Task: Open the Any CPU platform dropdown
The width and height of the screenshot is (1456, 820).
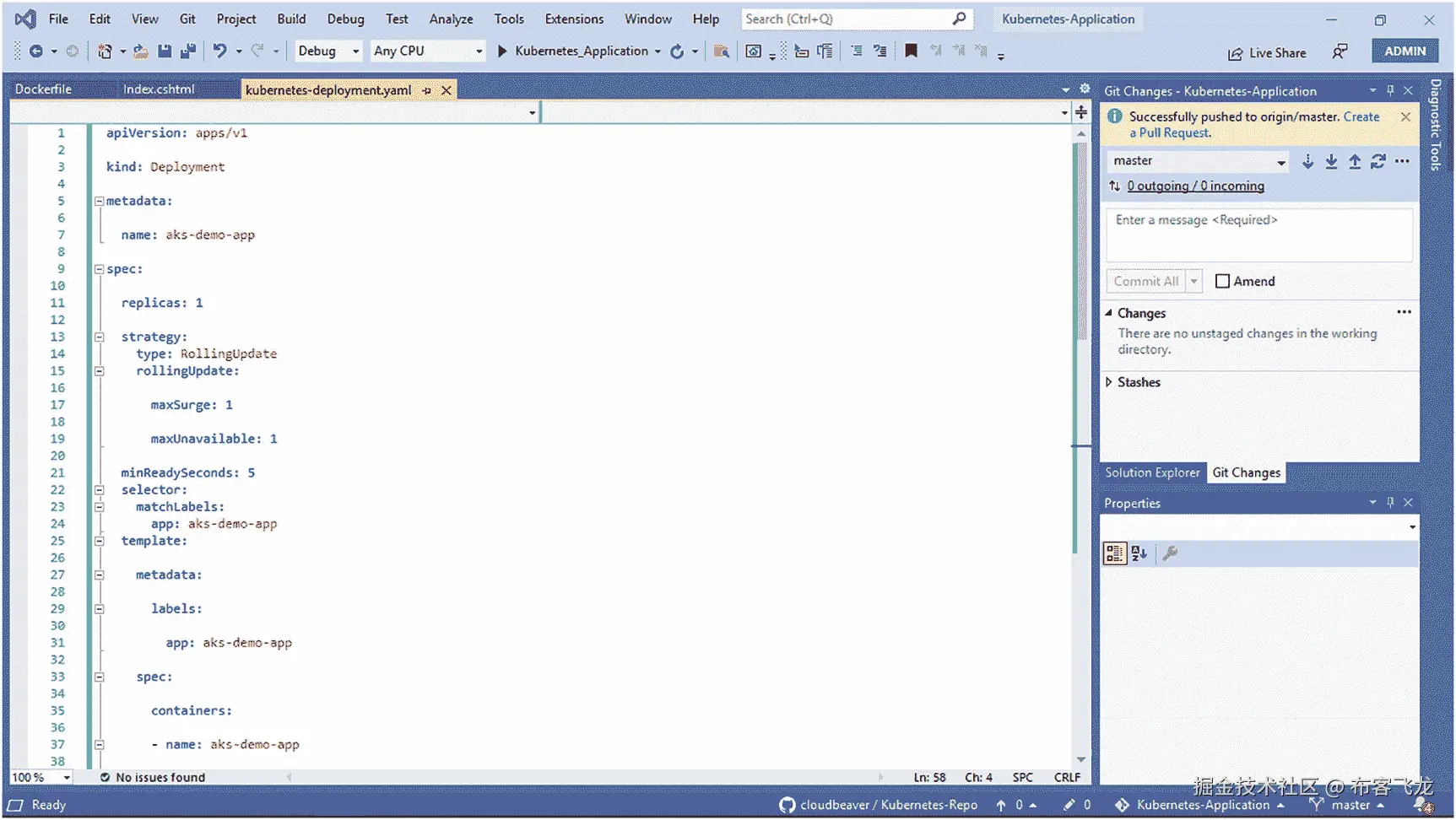Action: (x=479, y=51)
